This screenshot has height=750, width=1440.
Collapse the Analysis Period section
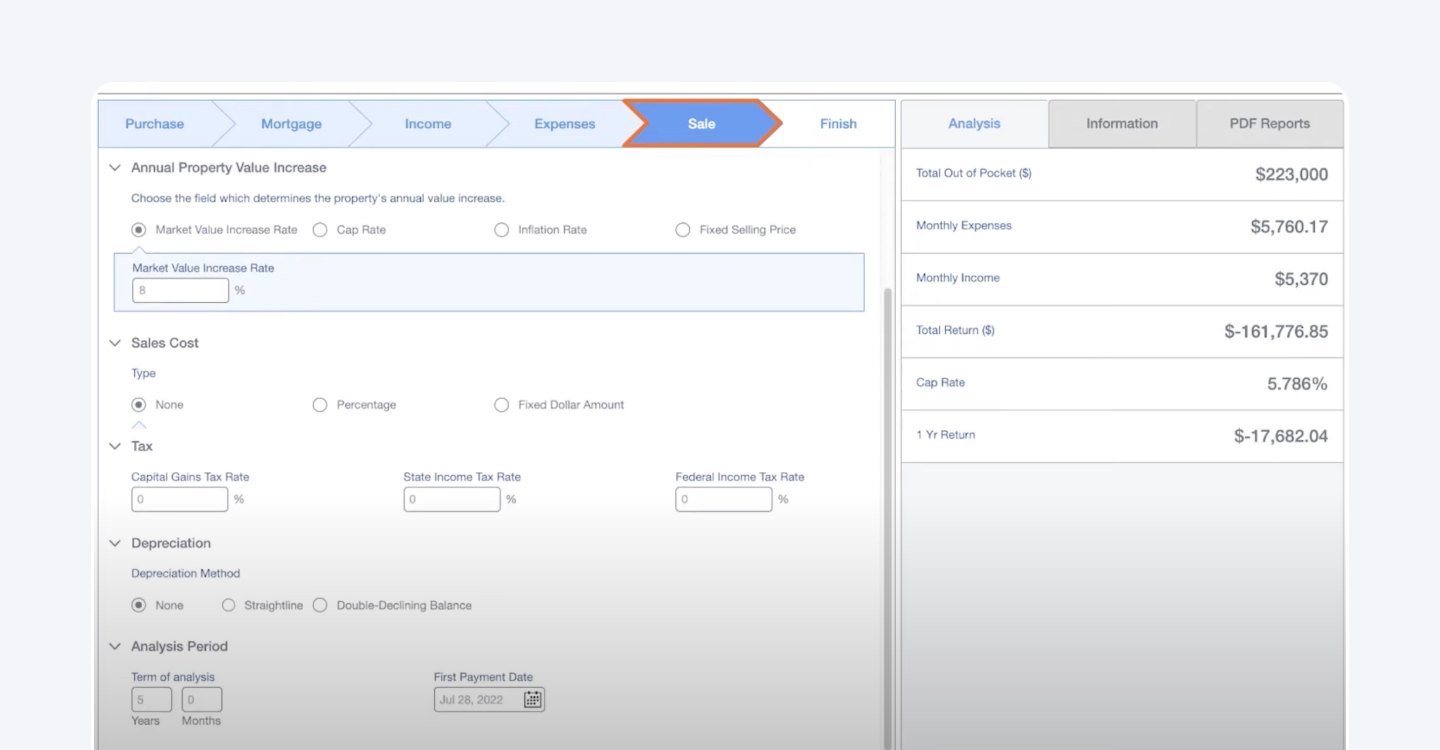pyautogui.click(x=114, y=646)
